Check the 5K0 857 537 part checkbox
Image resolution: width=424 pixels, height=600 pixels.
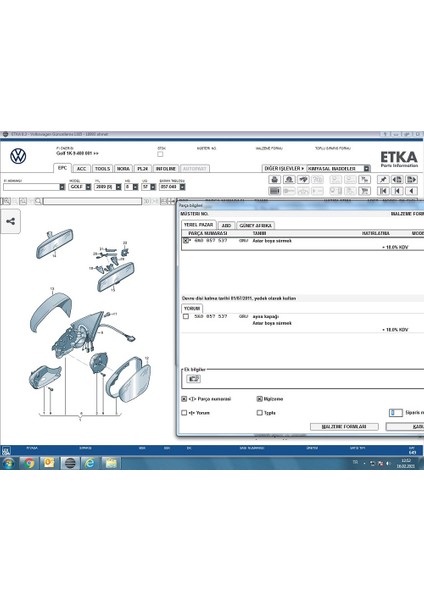coord(186,316)
